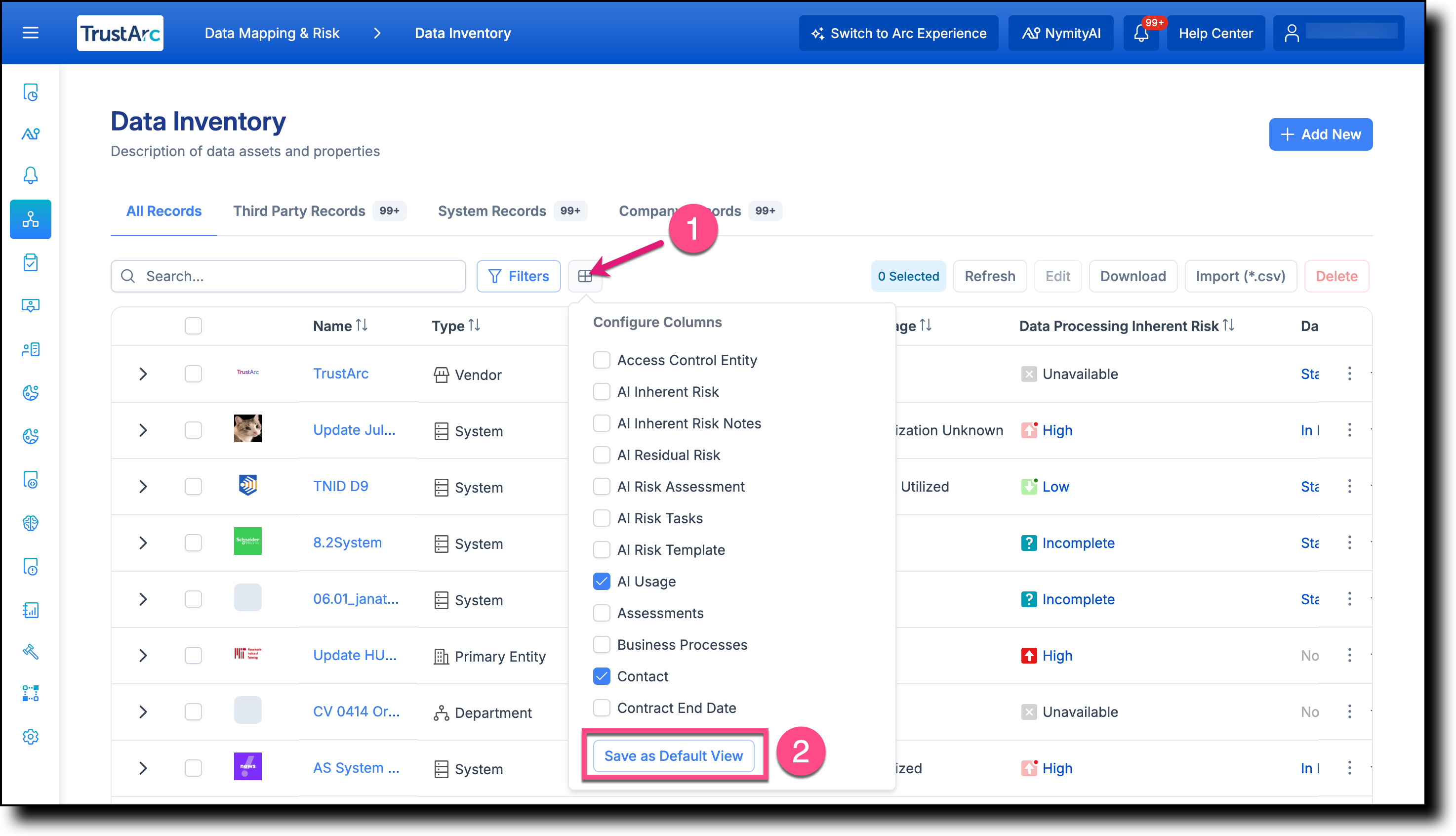Check the AI Residual Risk column option
The width and height of the screenshot is (1456, 836).
(x=601, y=455)
